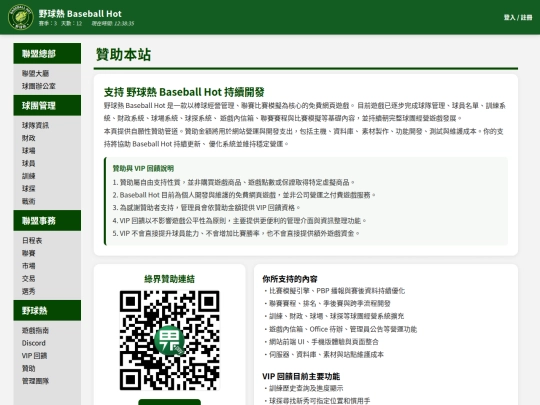Open 球團辦公室 in the sidebar
The image size is (540, 405).
[x=39, y=86]
